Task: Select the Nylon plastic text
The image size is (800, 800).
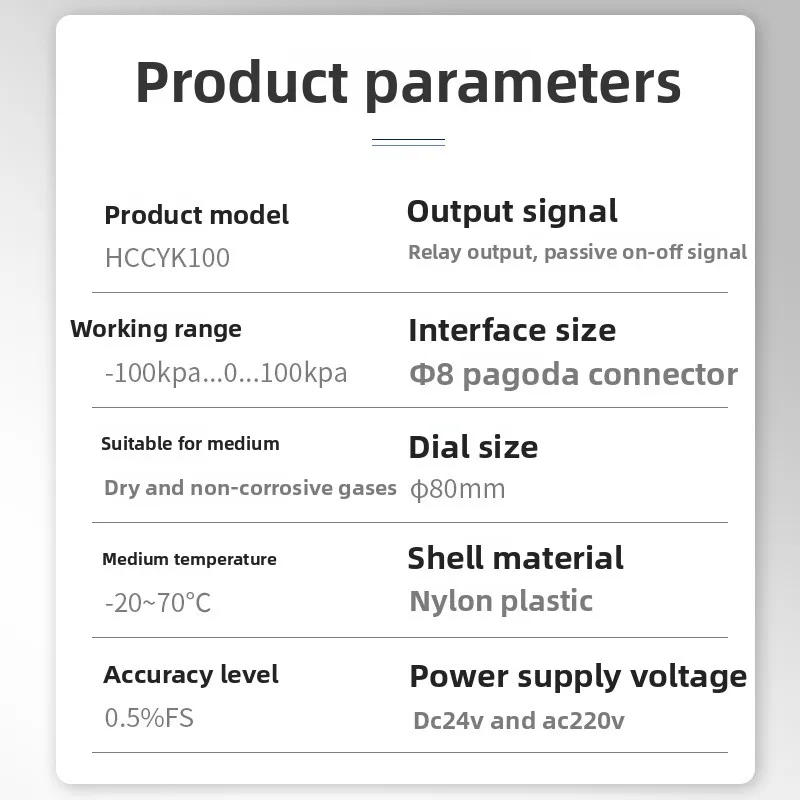Action: coord(501,601)
